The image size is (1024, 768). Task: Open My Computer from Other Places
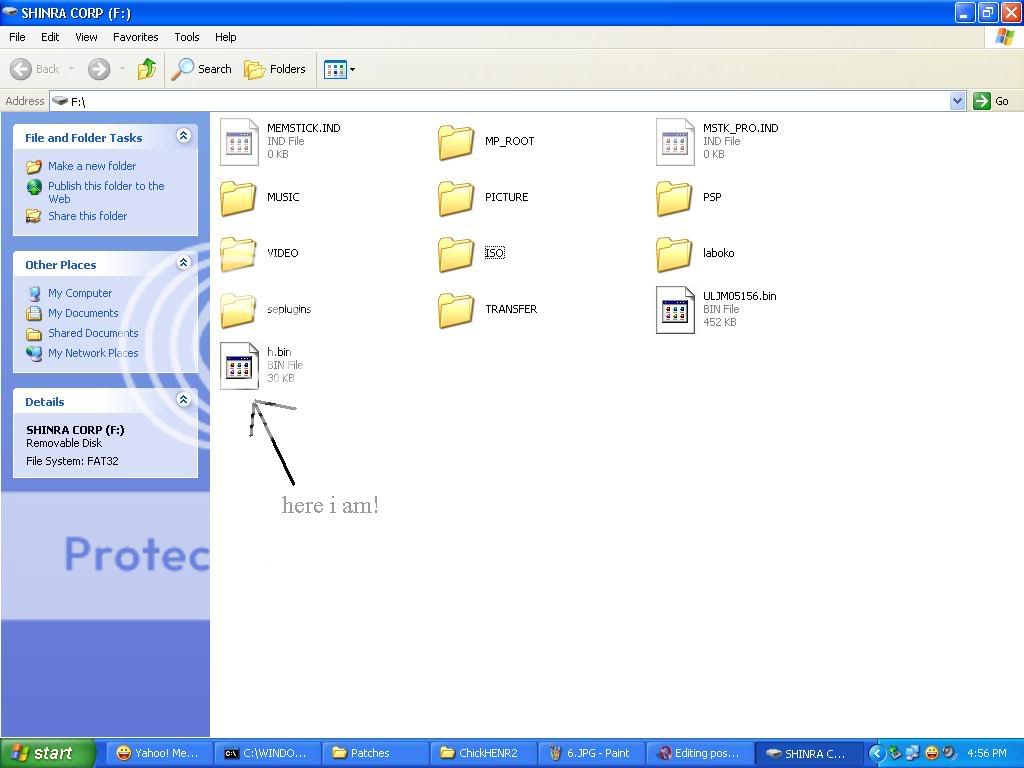click(x=80, y=293)
